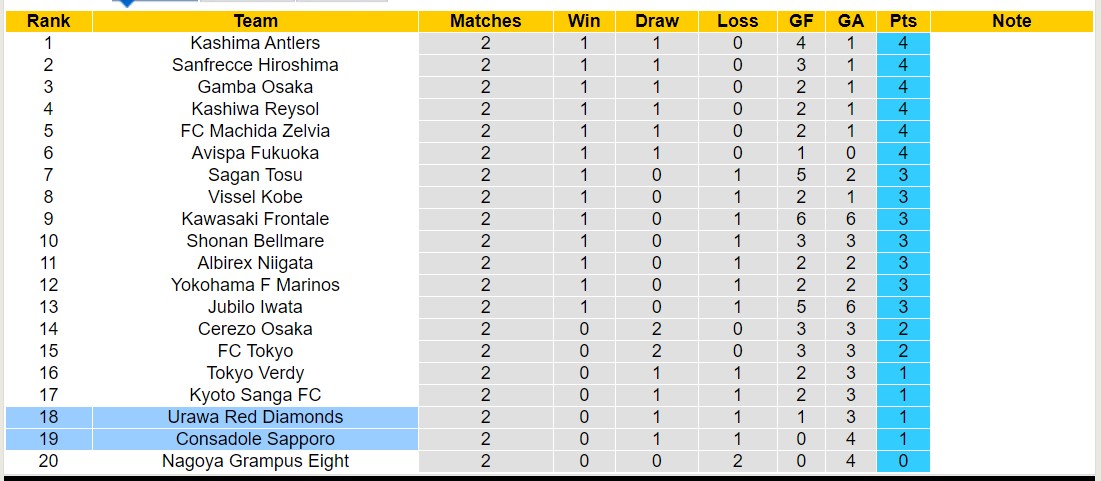Screen dimensions: 1101x481
Task: Click the Matches column header
Action: [x=485, y=21]
